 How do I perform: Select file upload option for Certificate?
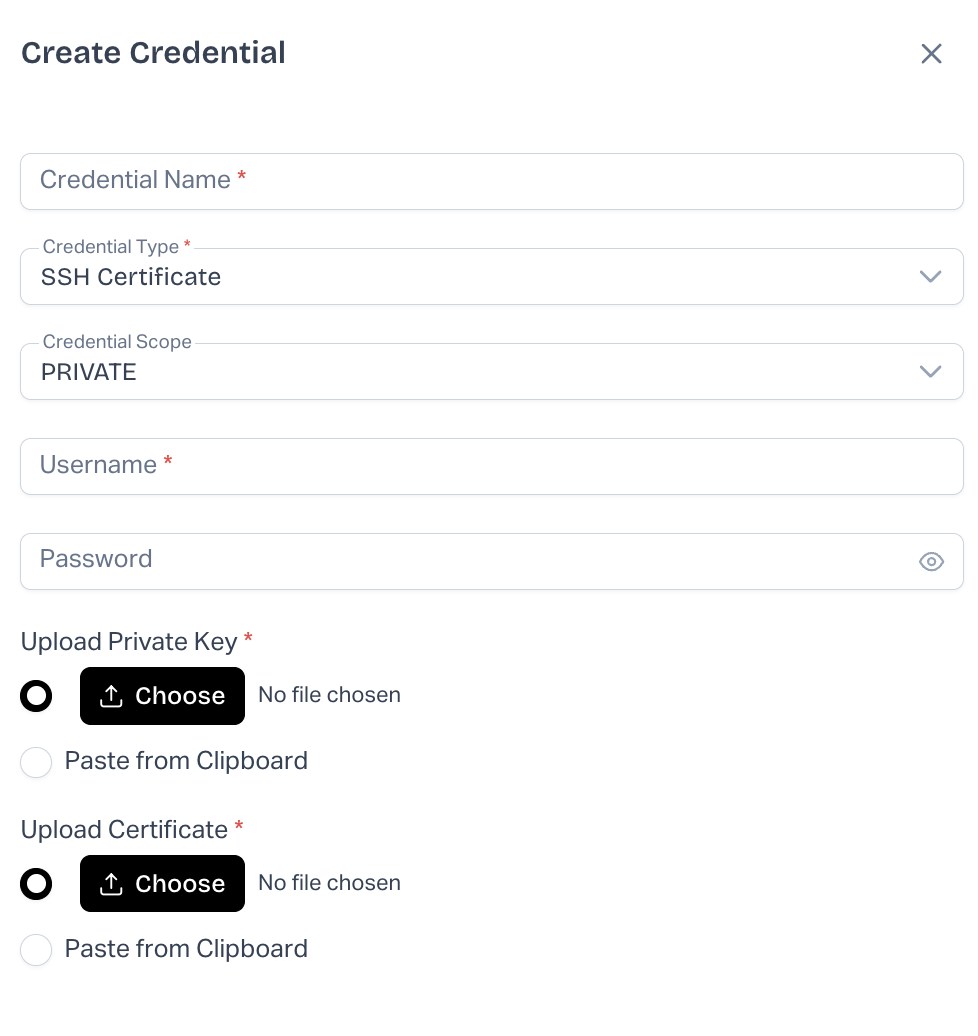[36, 884]
